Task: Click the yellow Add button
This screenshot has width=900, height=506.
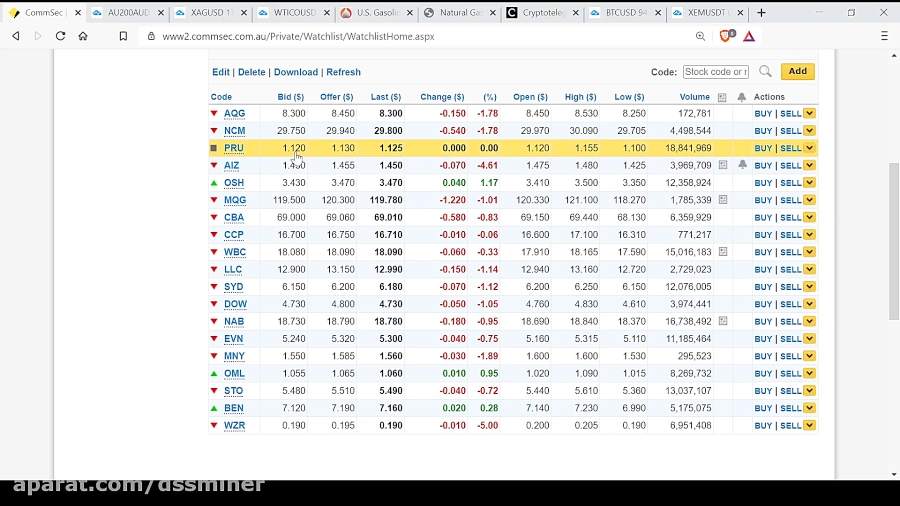Action: click(x=797, y=71)
